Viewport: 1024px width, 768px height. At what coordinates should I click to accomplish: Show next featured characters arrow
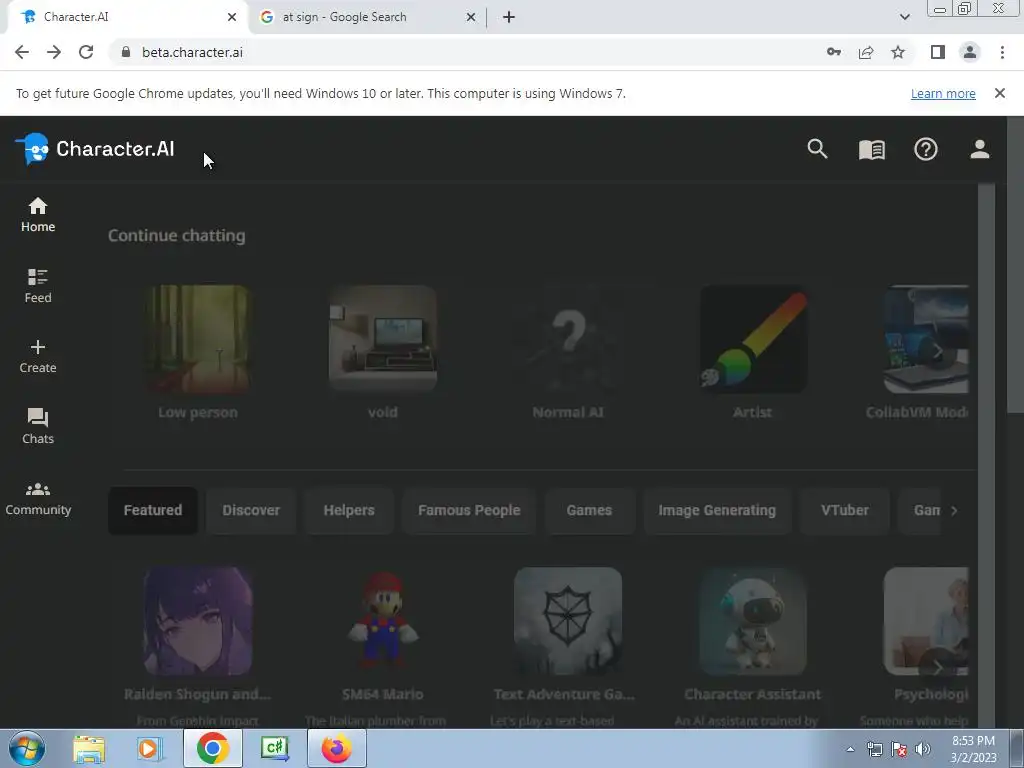tap(938, 667)
